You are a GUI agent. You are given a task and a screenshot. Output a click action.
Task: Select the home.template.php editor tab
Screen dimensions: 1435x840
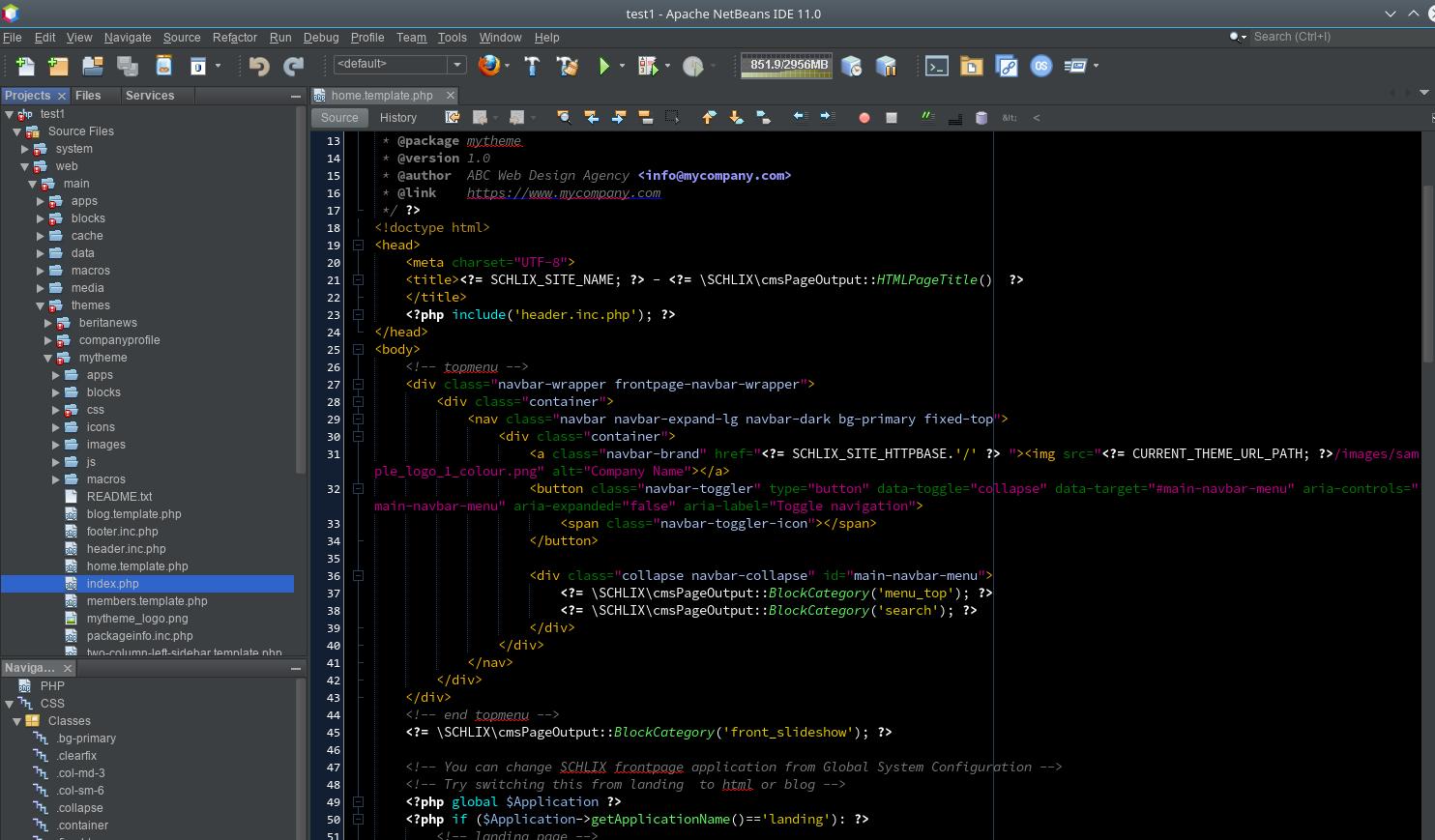(382, 95)
